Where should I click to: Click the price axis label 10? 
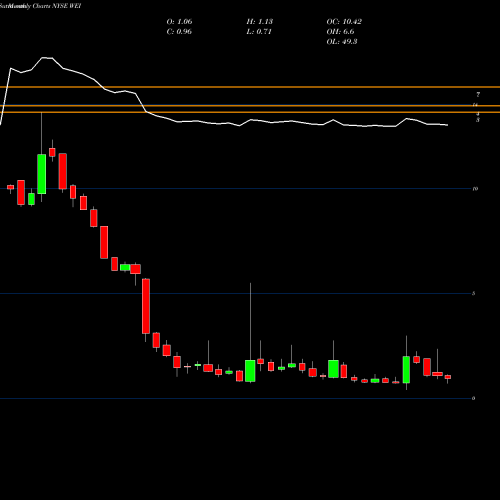click(x=475, y=189)
